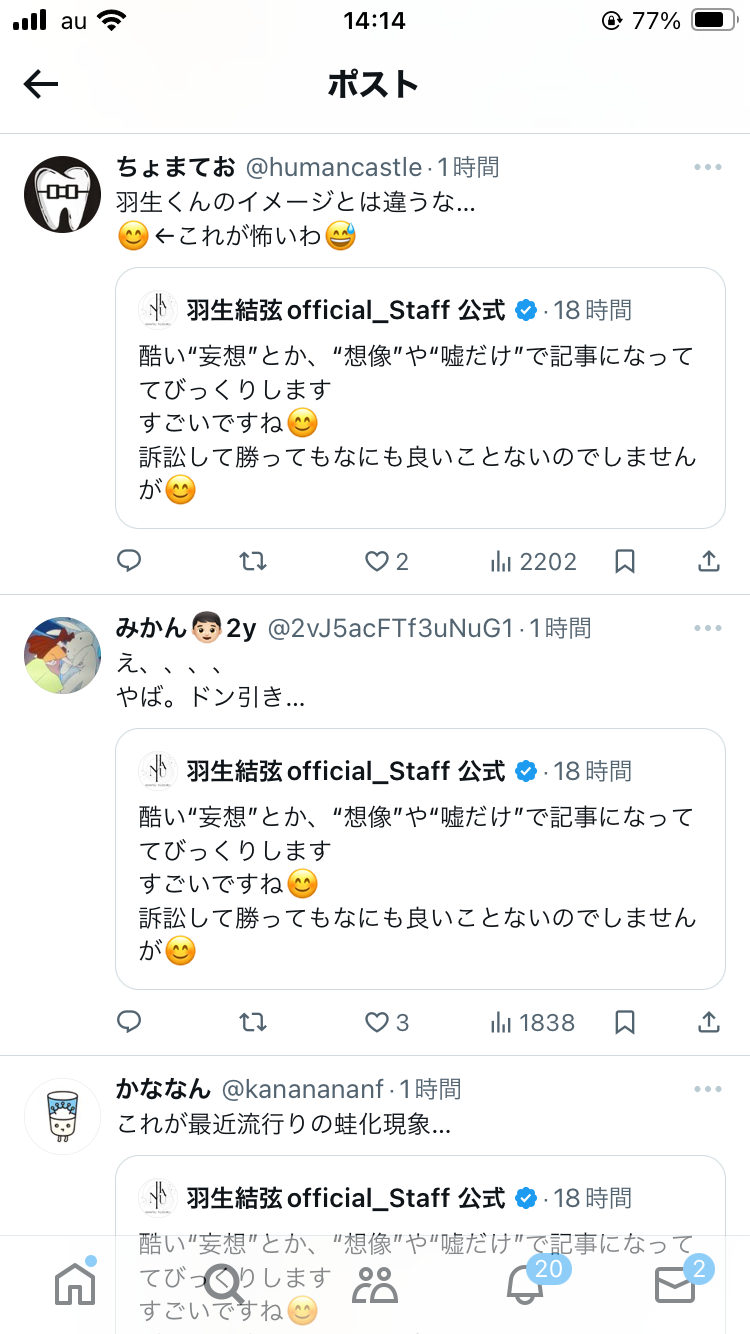The height and width of the screenshot is (1334, 750).
Task: Repost the post from みかん
Action: click(x=253, y=1022)
